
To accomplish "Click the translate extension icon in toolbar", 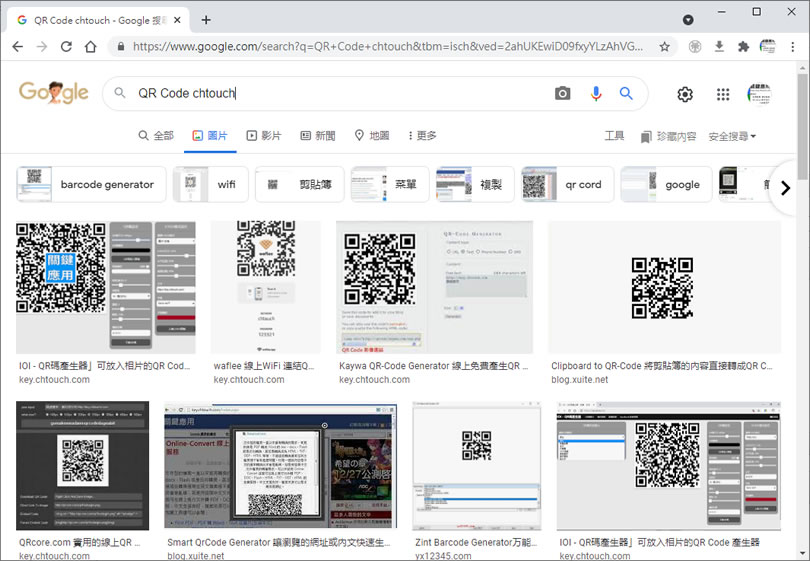I will pos(695,47).
